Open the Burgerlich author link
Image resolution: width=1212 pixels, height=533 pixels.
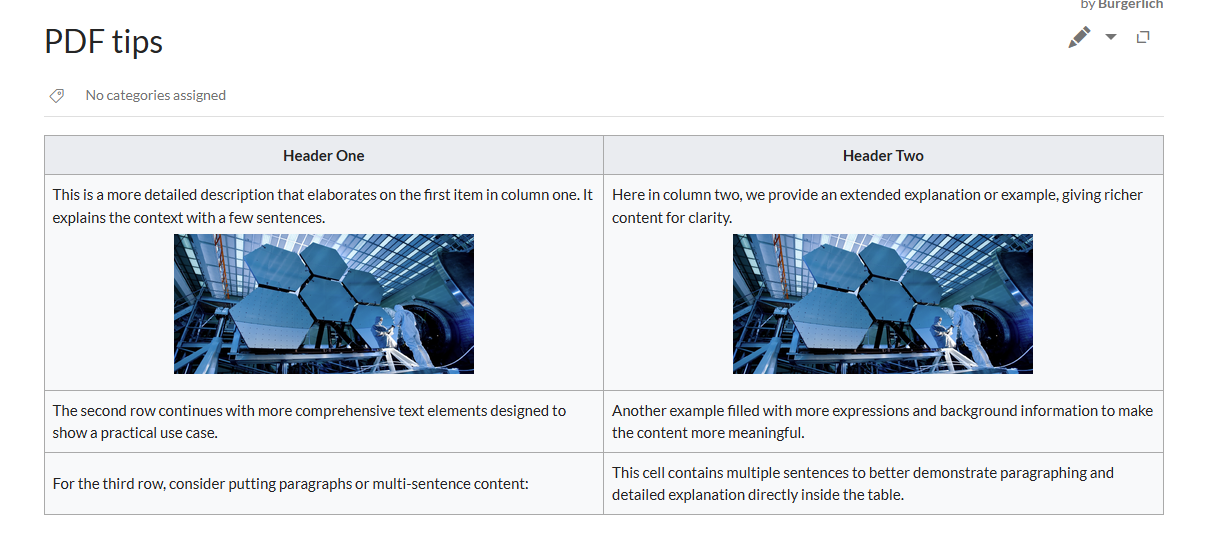click(1130, 5)
